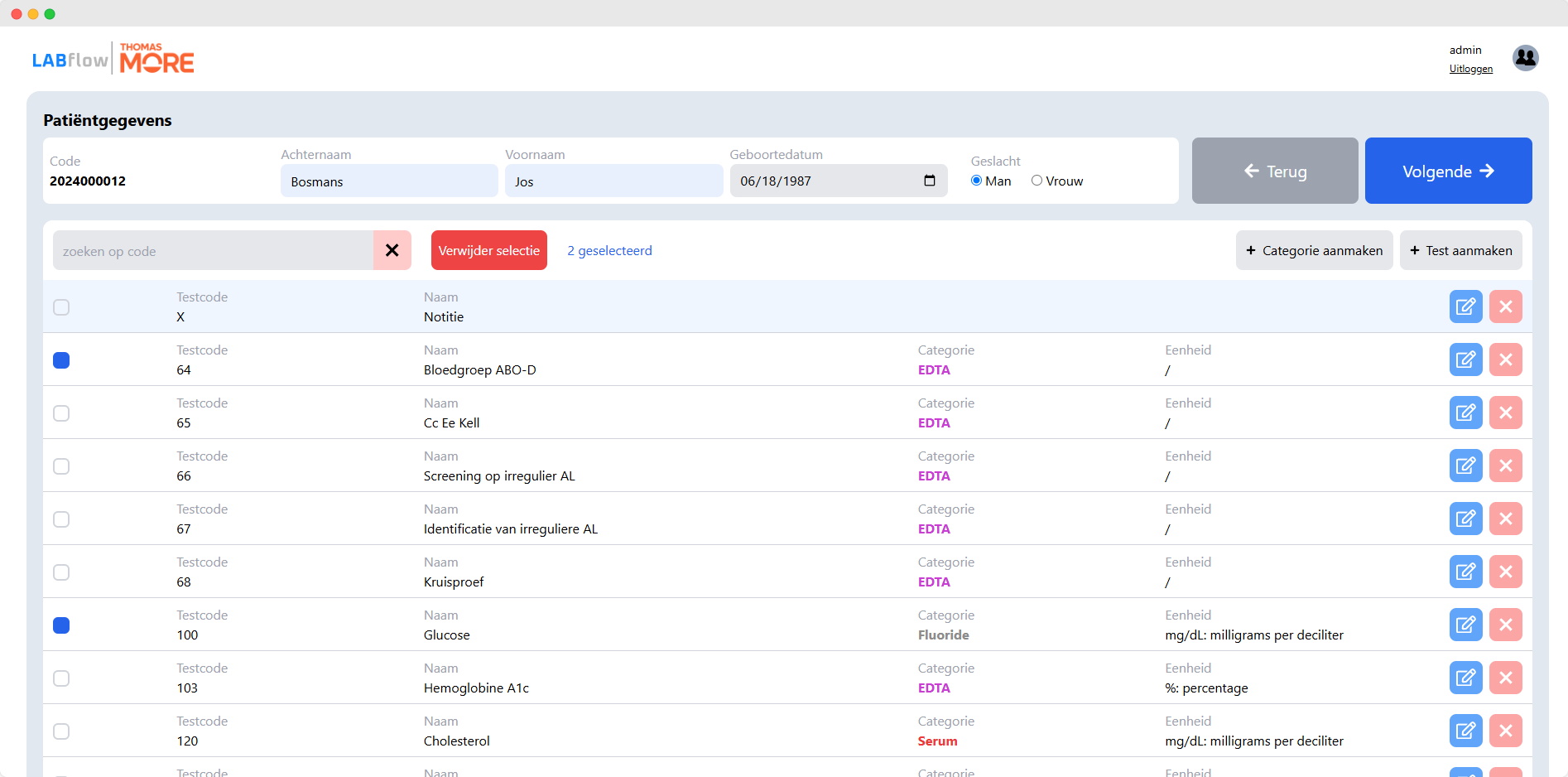Remove the Cholesterol test row
The width and height of the screenshot is (1568, 777).
coord(1505,731)
